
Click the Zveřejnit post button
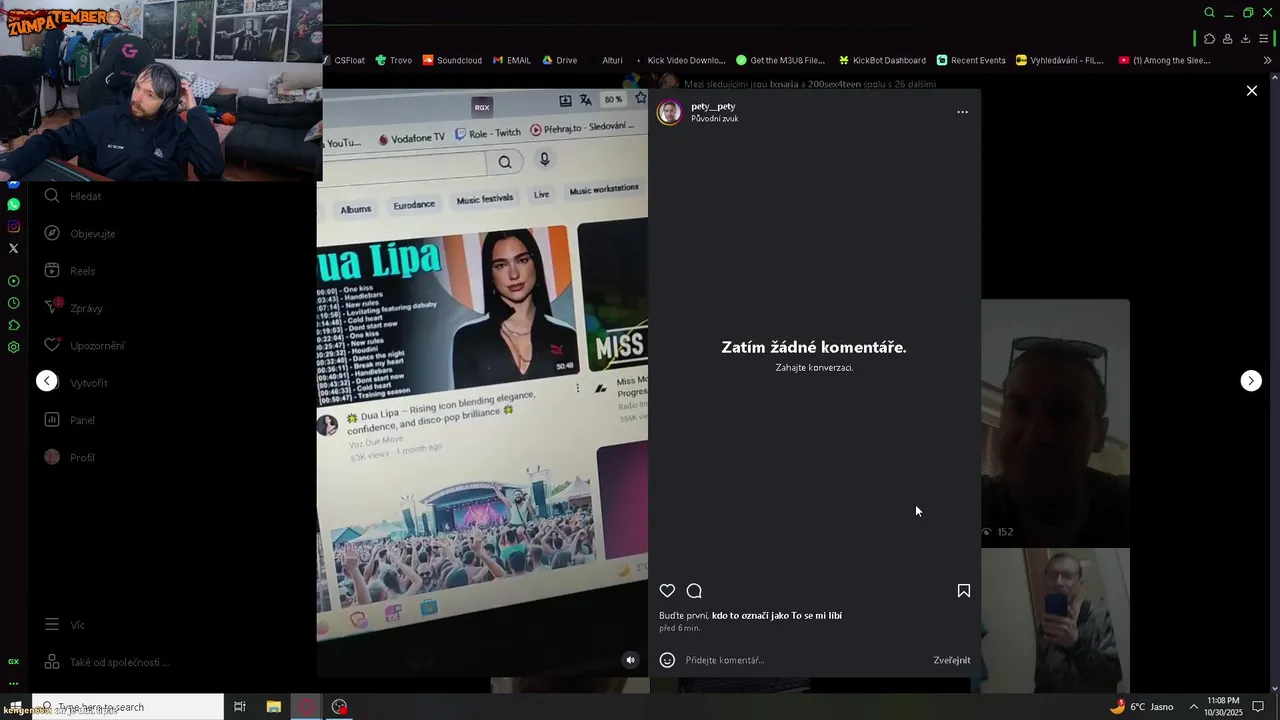tap(952, 660)
